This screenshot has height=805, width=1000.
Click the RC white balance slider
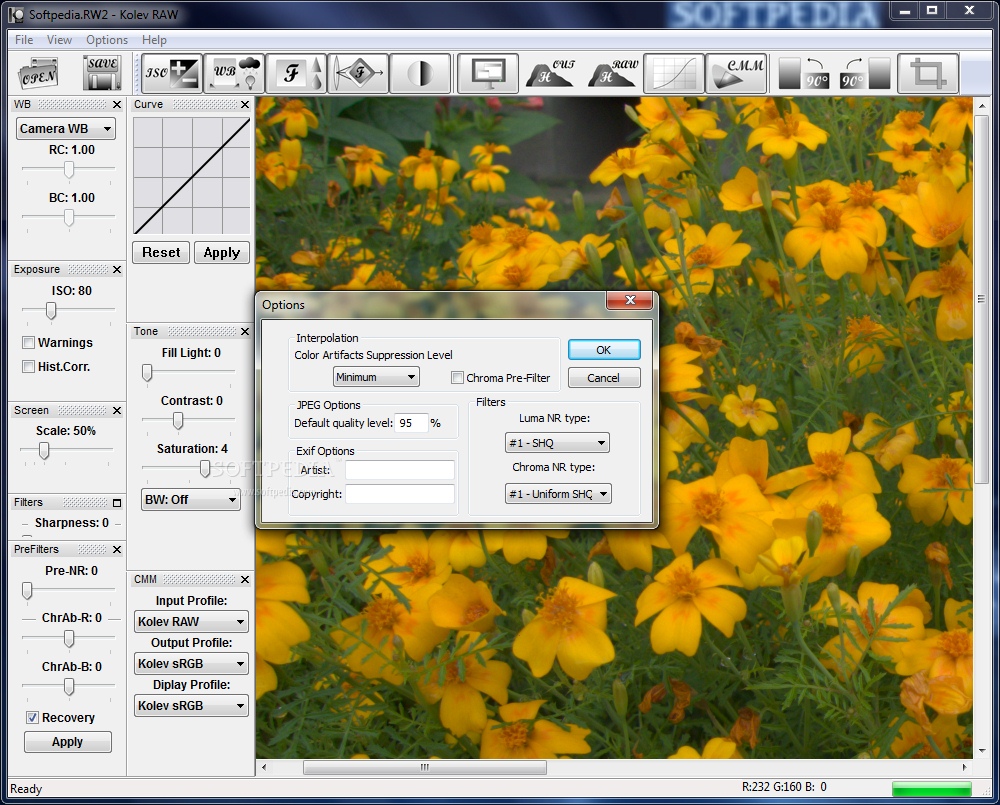[69, 169]
